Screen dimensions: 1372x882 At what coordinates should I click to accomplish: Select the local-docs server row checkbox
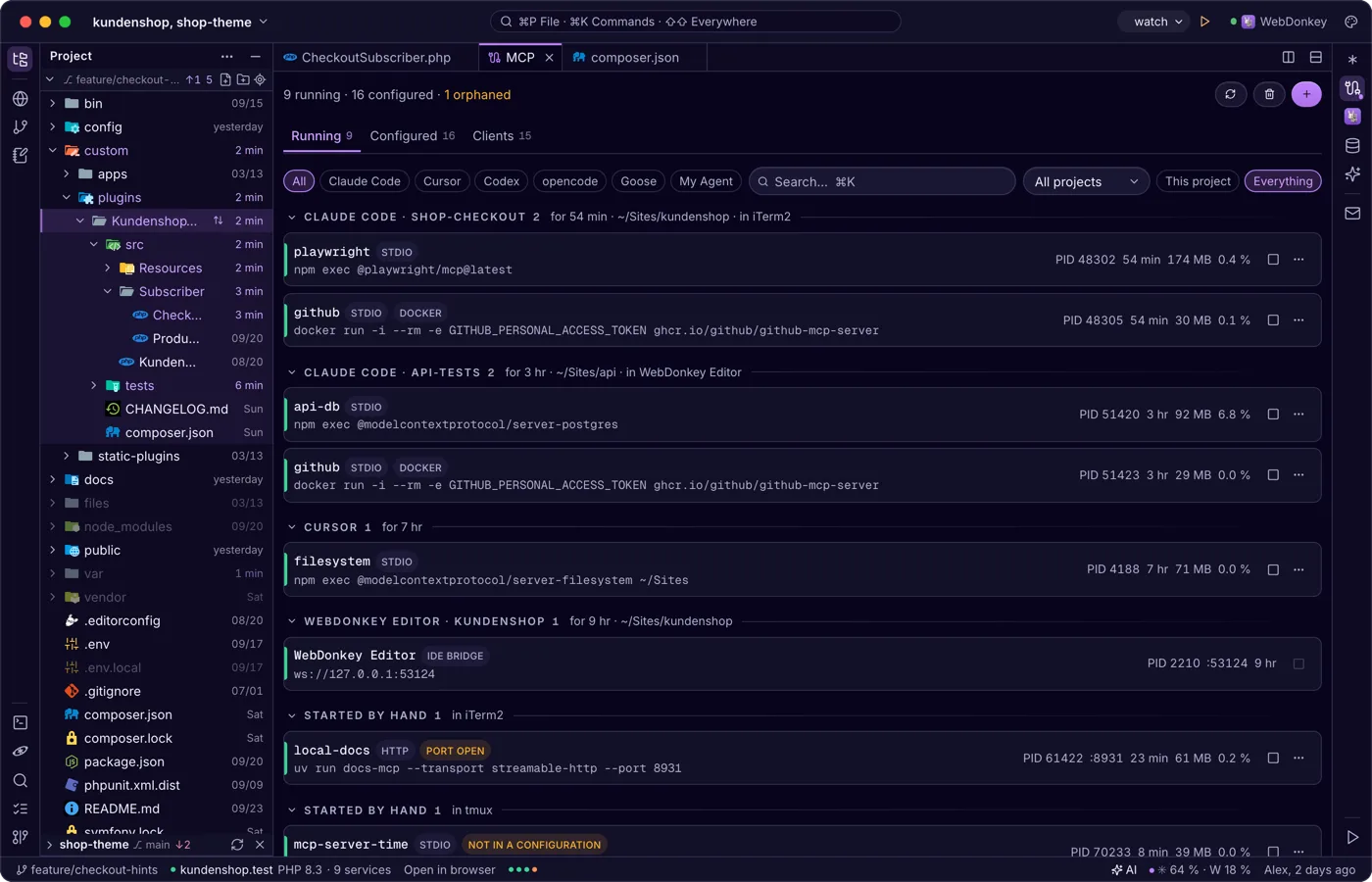pyautogui.click(x=1273, y=758)
